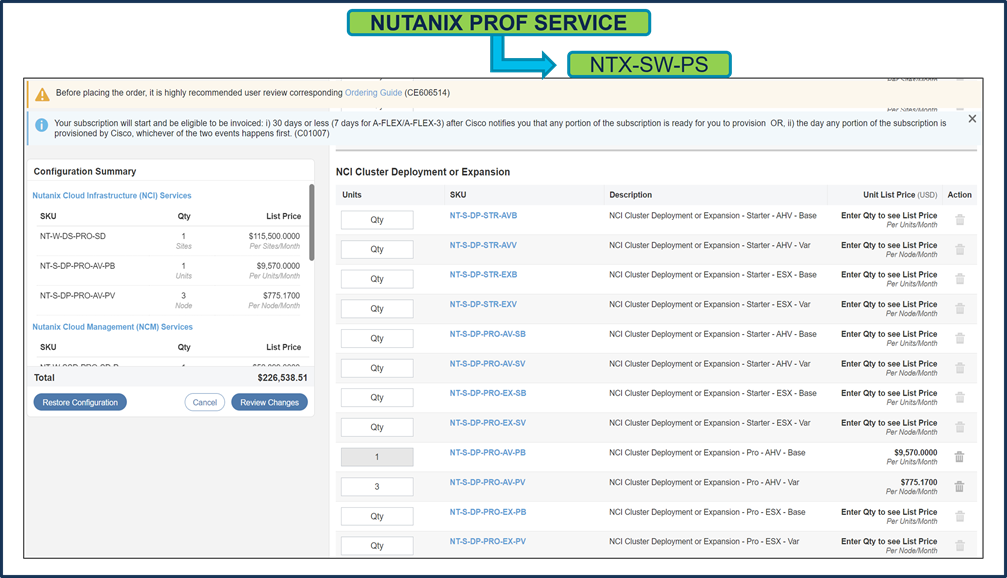Viewport: 1007px width, 578px height.
Task: Select NT-W-DS-PRO-SD in Configuration Summary
Action: tap(73, 236)
